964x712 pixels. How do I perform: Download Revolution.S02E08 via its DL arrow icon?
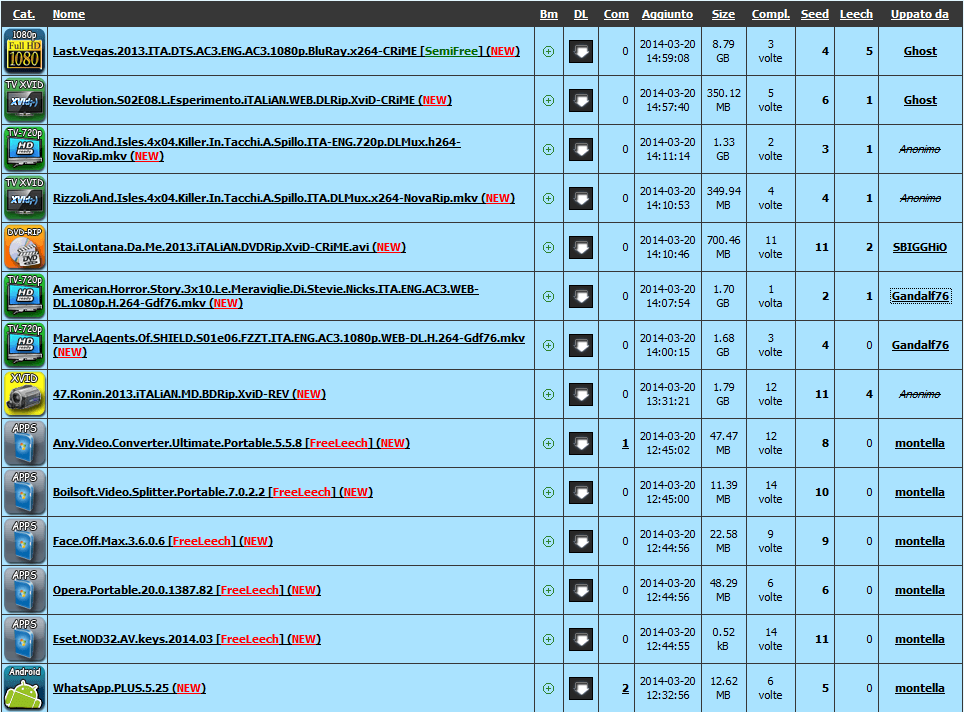coord(580,100)
